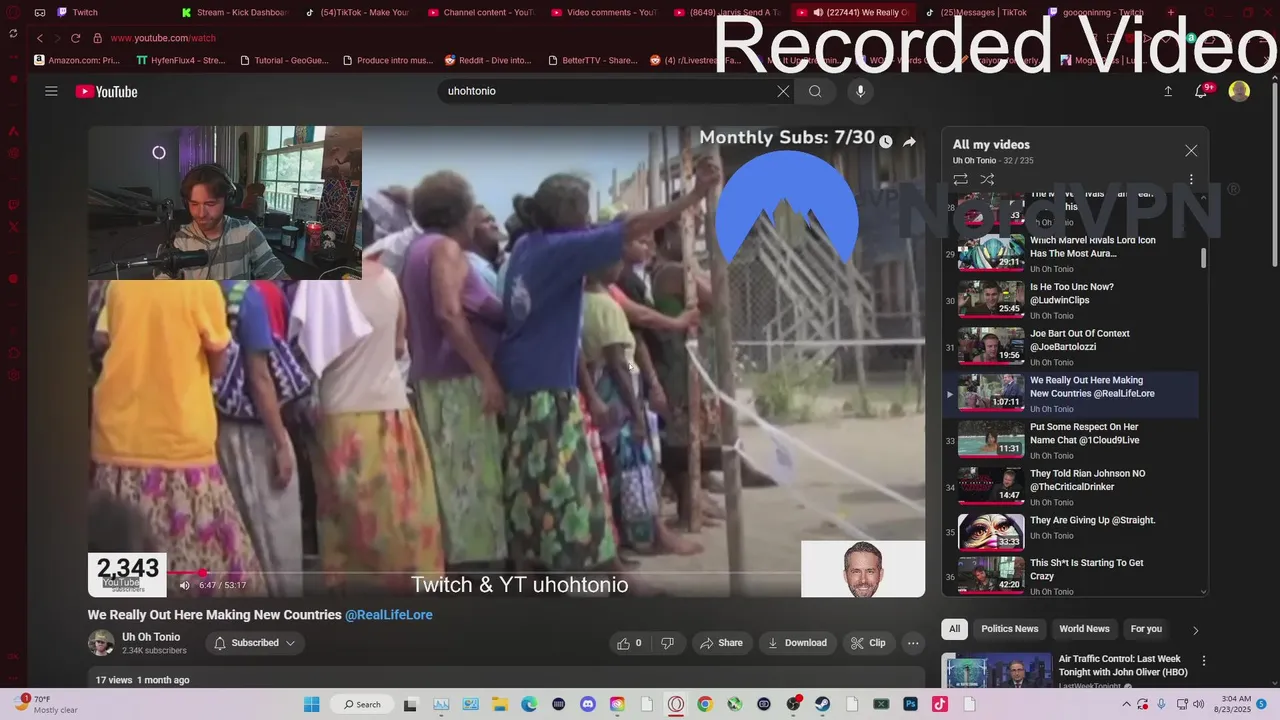Play Joe Bart Out Of Context video
The image size is (1280, 720).
point(1070,346)
